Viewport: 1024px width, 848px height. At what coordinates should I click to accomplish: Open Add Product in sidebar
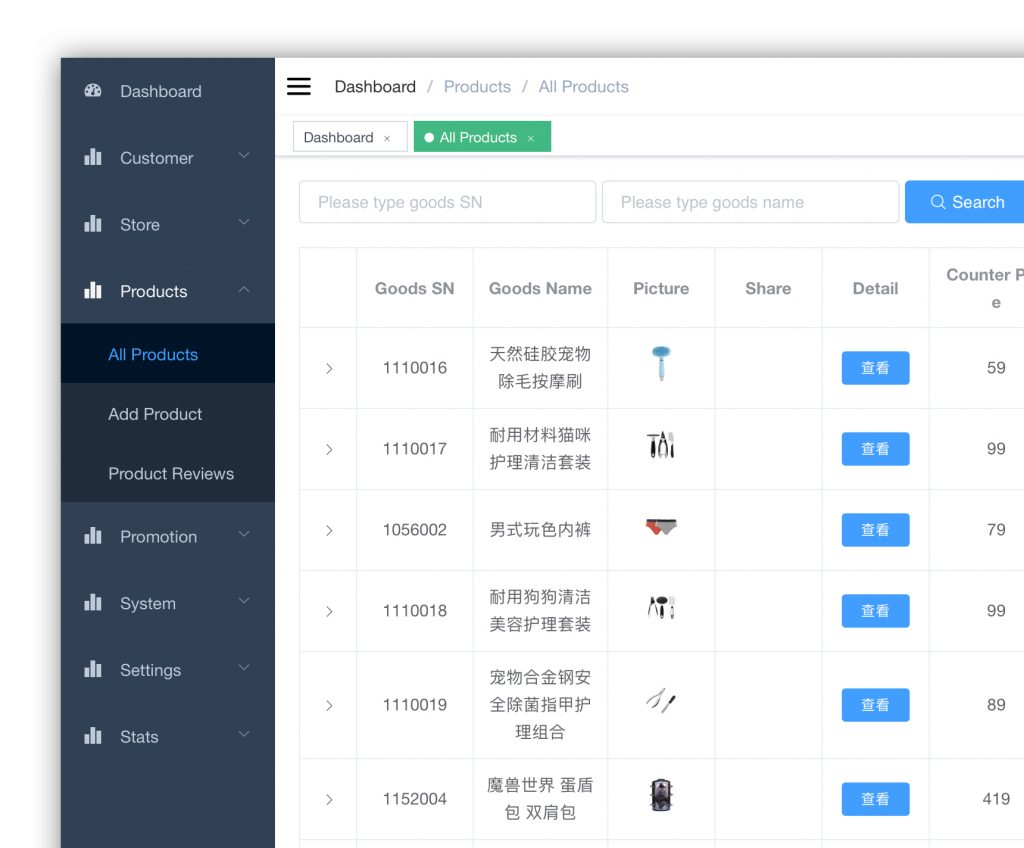click(x=168, y=414)
